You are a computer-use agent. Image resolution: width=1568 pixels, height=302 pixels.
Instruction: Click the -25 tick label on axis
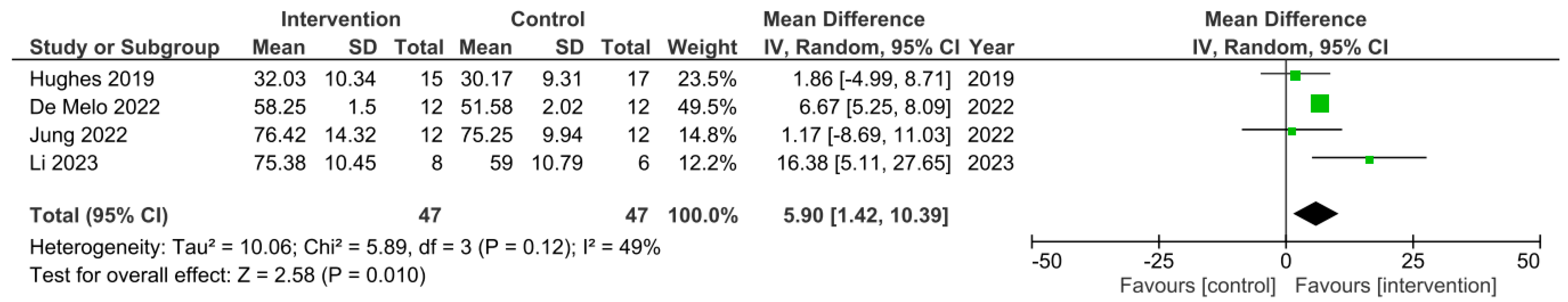tap(1158, 261)
